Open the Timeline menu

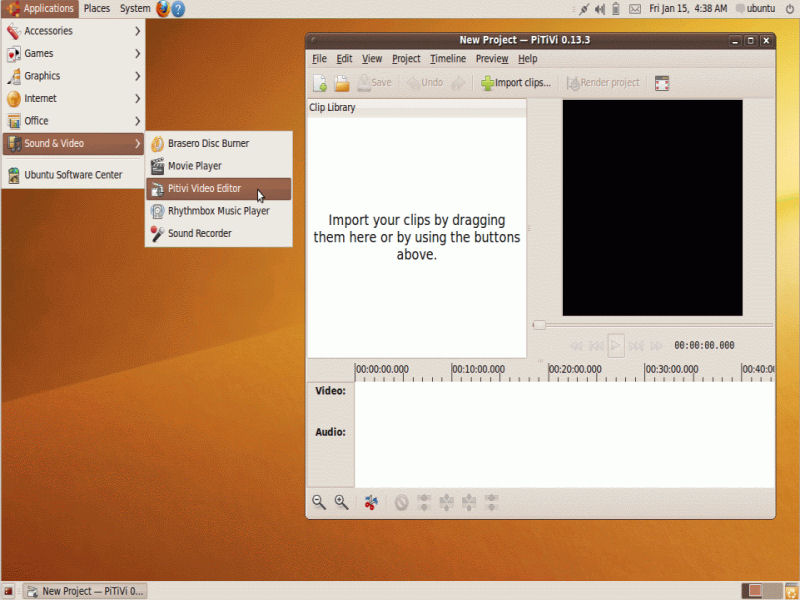tap(448, 59)
